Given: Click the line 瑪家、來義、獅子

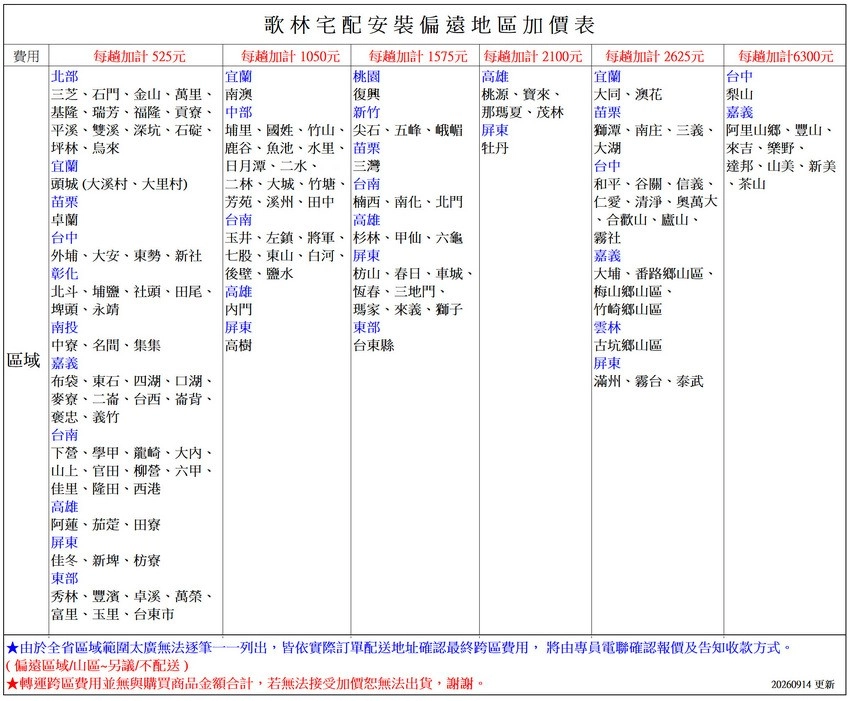Looking at the screenshot, I should click(x=408, y=309).
